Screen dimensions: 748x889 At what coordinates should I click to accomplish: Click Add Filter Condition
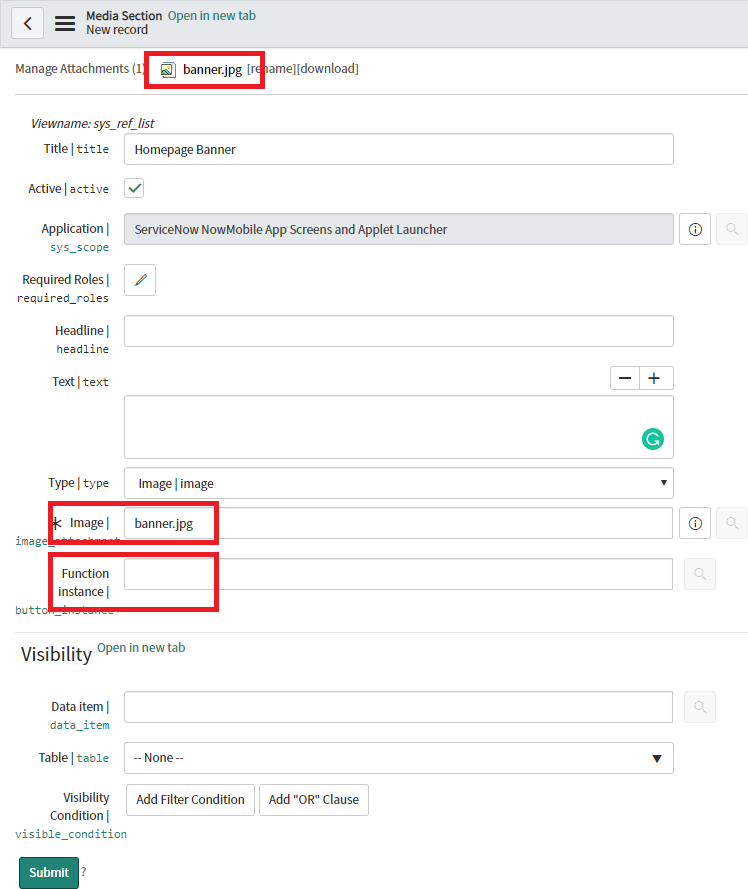[x=190, y=799]
